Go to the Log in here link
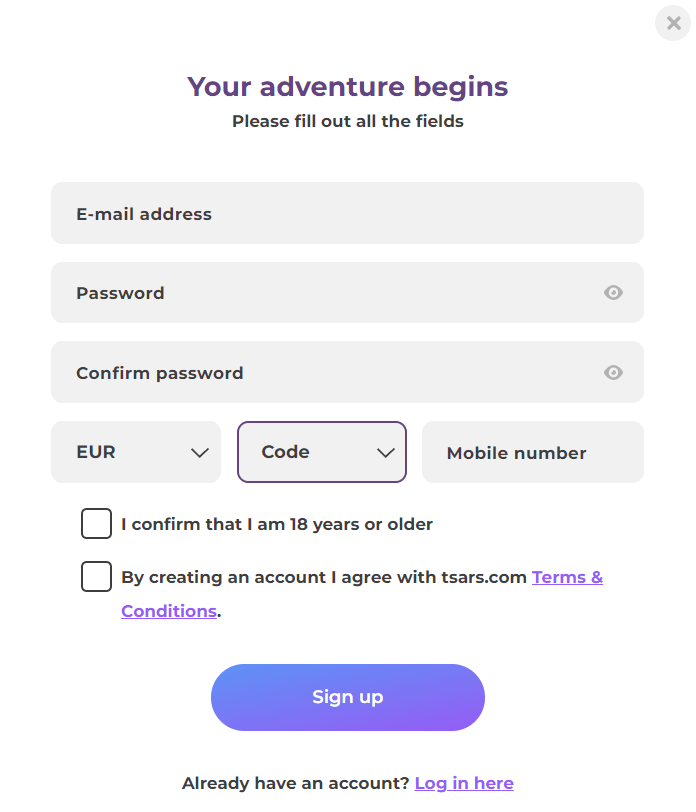Image resolution: width=696 pixels, height=812 pixels. (464, 783)
